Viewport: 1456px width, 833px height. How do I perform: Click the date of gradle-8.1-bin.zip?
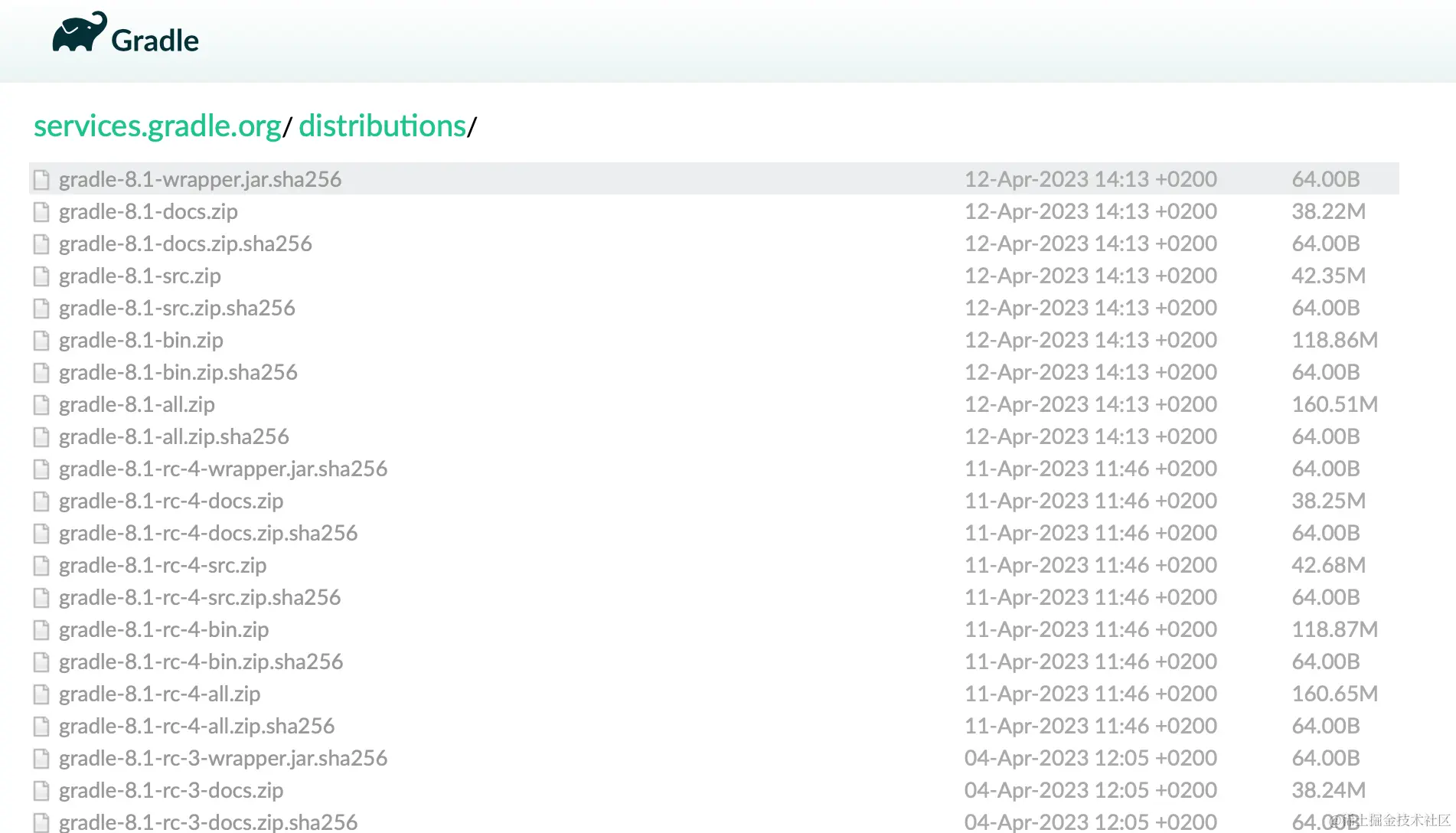1091,340
